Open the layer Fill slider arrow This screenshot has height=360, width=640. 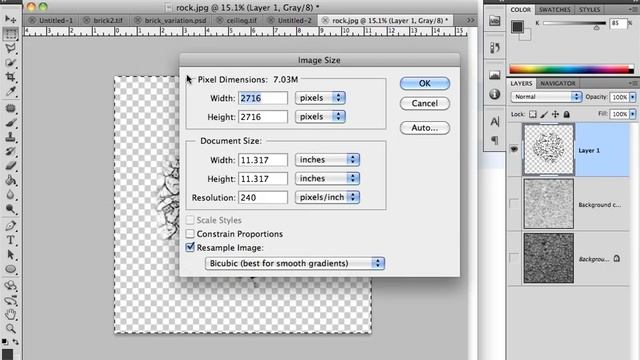tap(632, 114)
